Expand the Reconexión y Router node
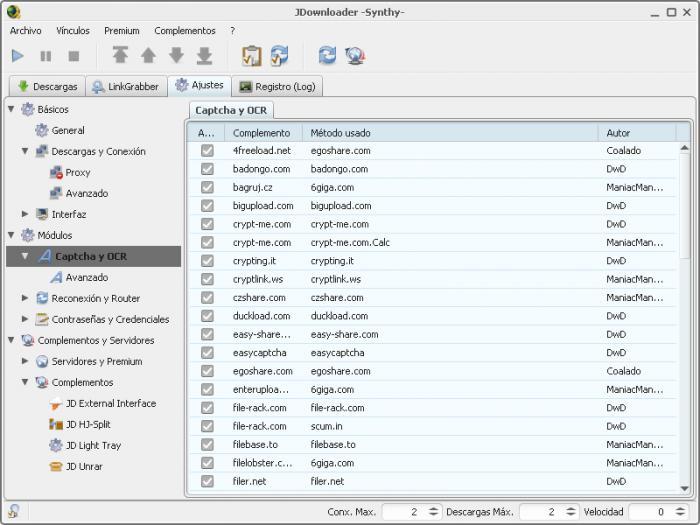The height and width of the screenshot is (525, 700). coord(26,298)
